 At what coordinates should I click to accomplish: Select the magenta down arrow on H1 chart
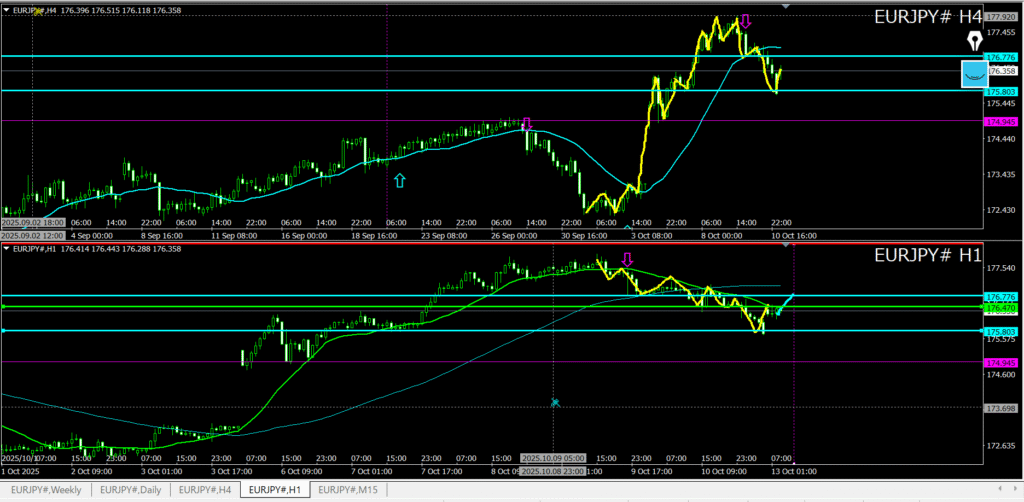pos(627,260)
